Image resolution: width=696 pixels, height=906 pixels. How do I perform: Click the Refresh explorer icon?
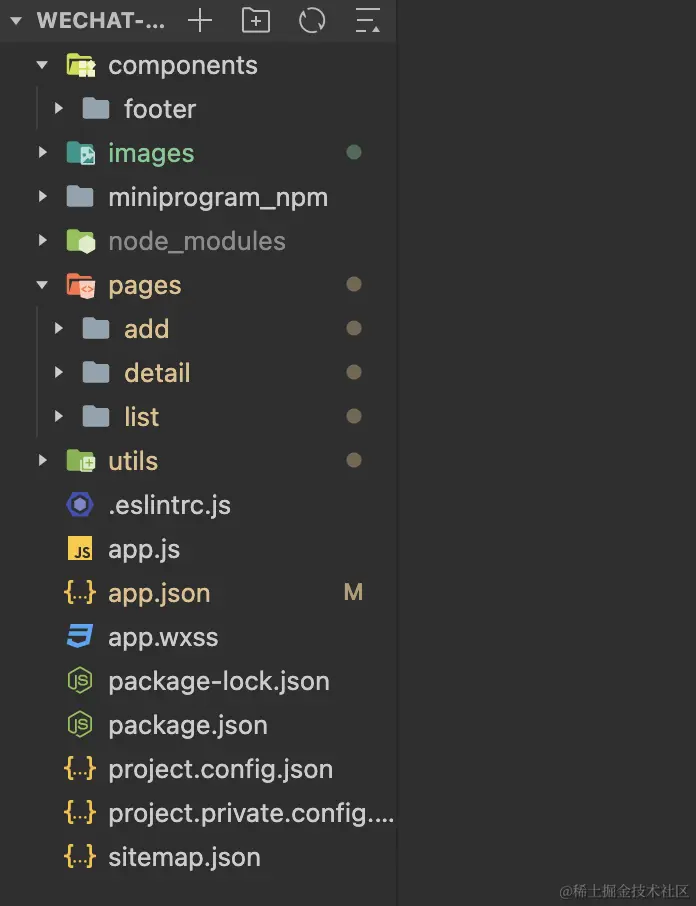pyautogui.click(x=312, y=21)
